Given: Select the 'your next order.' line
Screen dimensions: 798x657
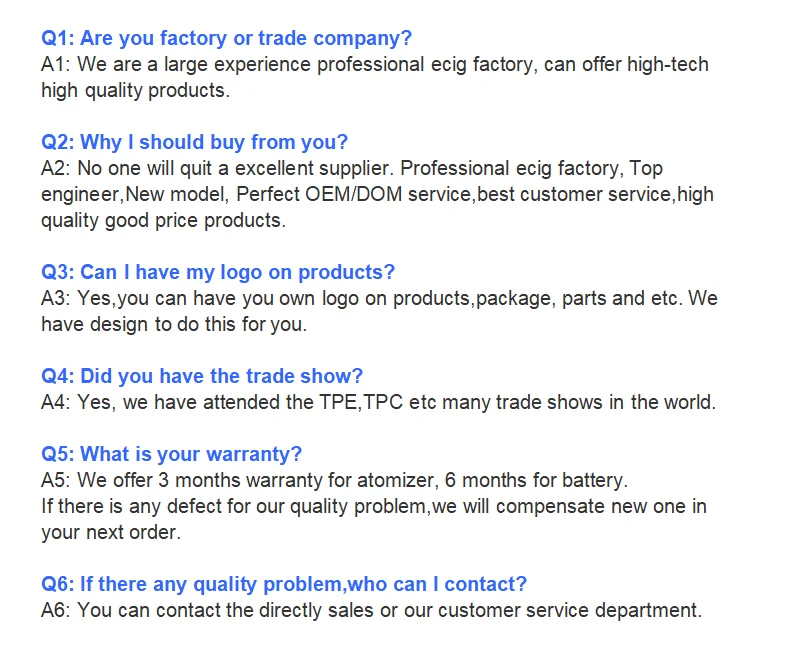Looking at the screenshot, I should [x=111, y=532].
